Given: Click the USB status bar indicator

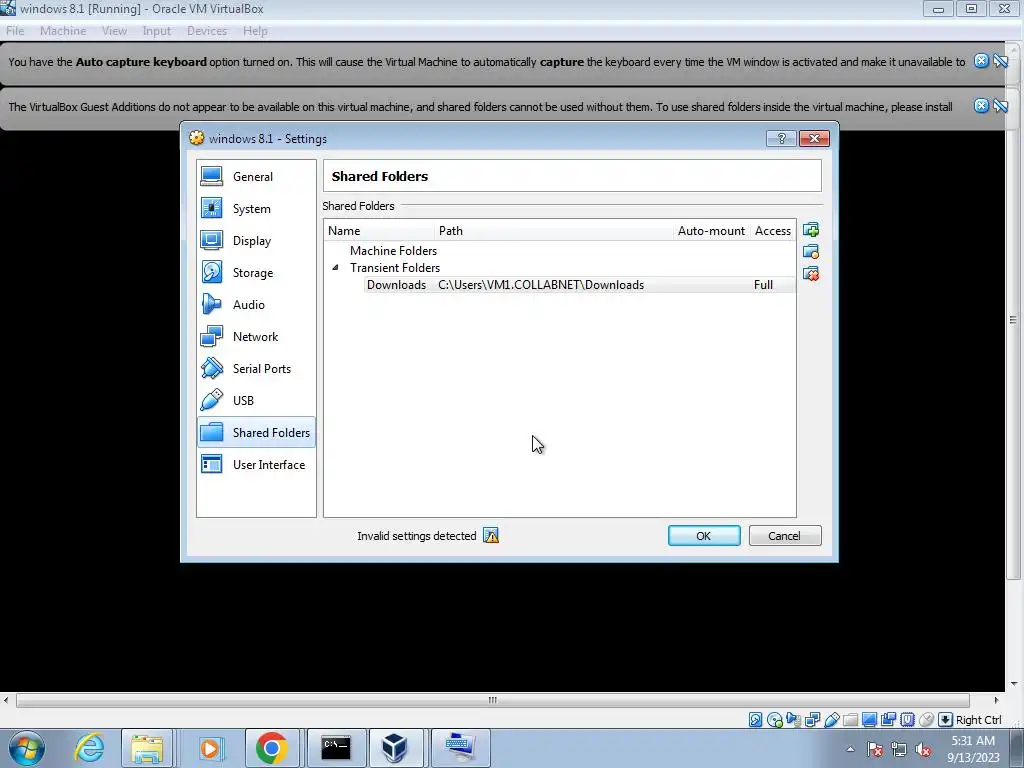Looking at the screenshot, I should click(831, 720).
